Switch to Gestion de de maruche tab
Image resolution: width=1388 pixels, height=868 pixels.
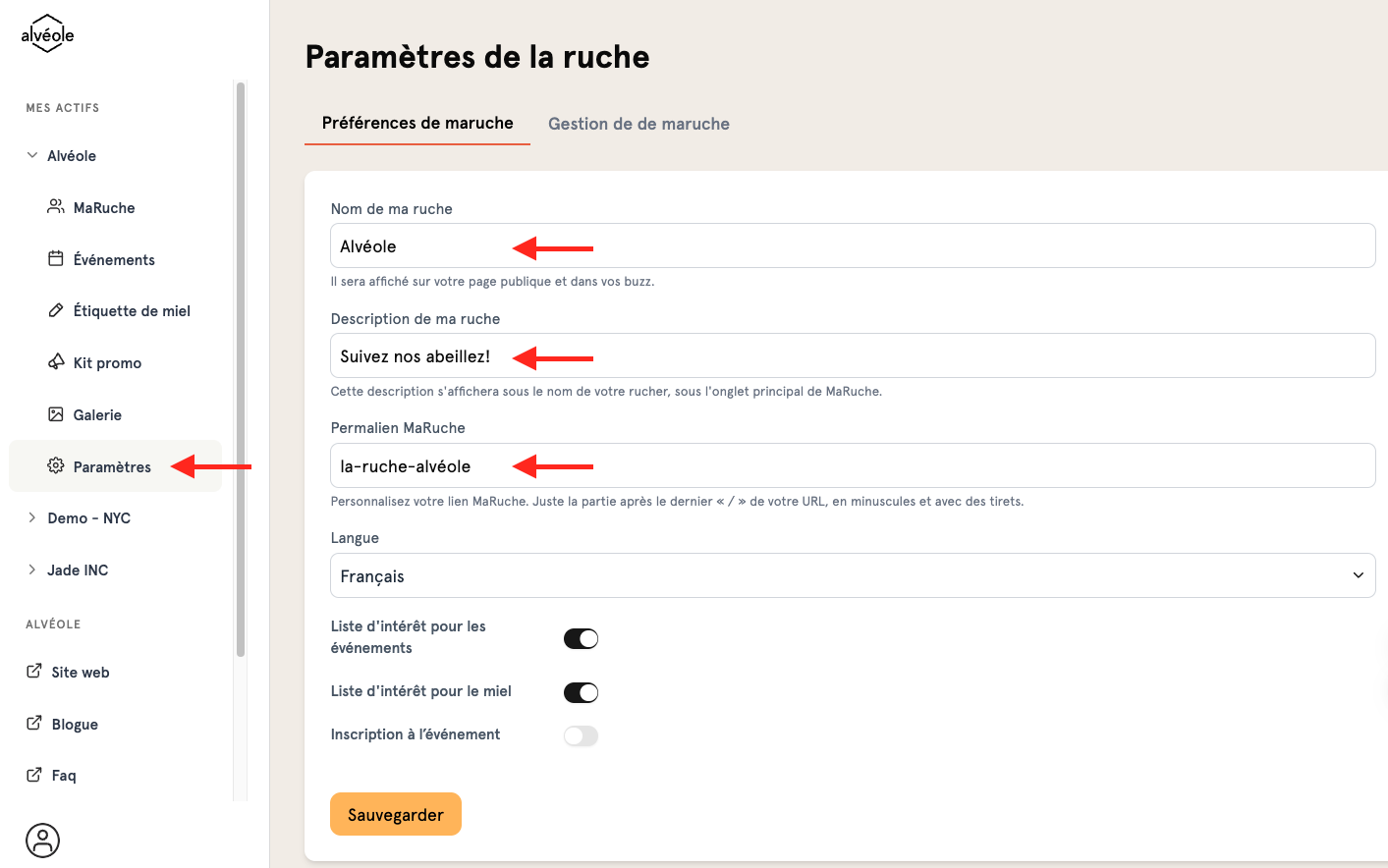(x=638, y=124)
